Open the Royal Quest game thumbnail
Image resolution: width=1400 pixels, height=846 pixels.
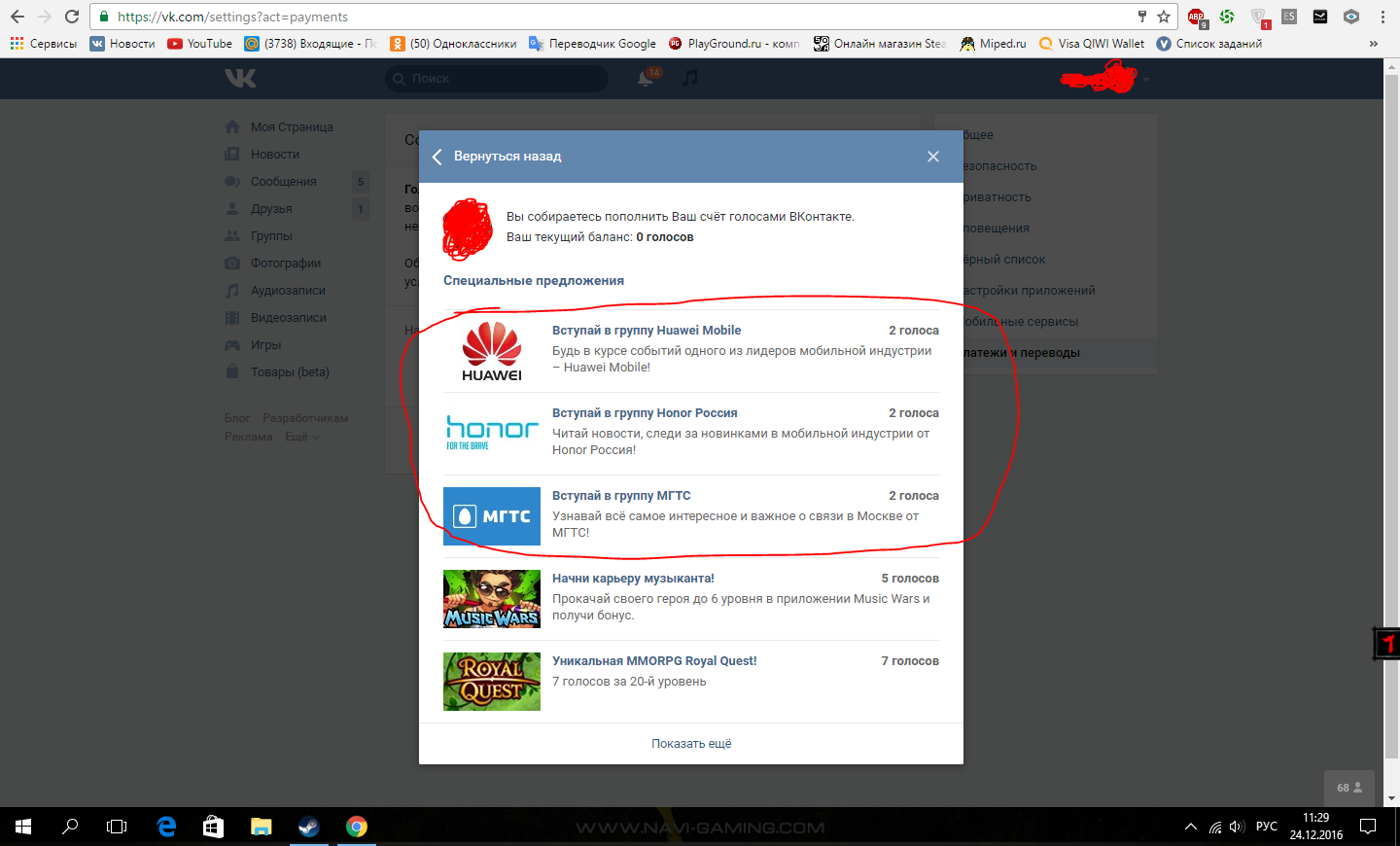coord(492,682)
